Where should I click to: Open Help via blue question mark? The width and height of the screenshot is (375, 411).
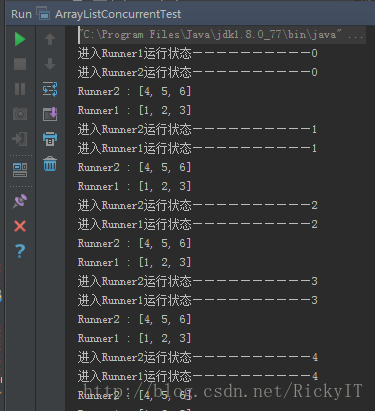pyautogui.click(x=20, y=251)
